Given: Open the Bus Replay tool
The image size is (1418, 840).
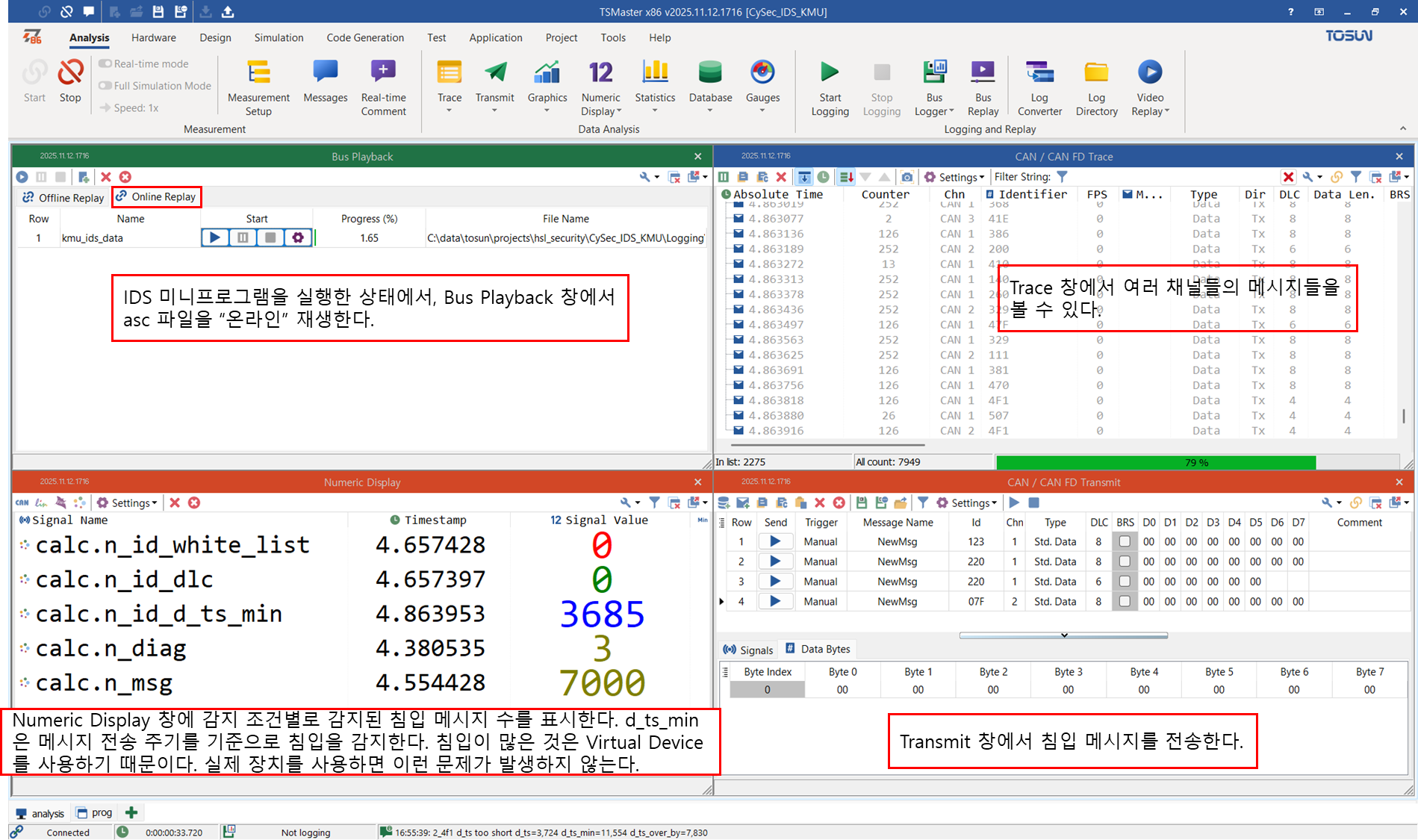Looking at the screenshot, I should click(x=983, y=87).
